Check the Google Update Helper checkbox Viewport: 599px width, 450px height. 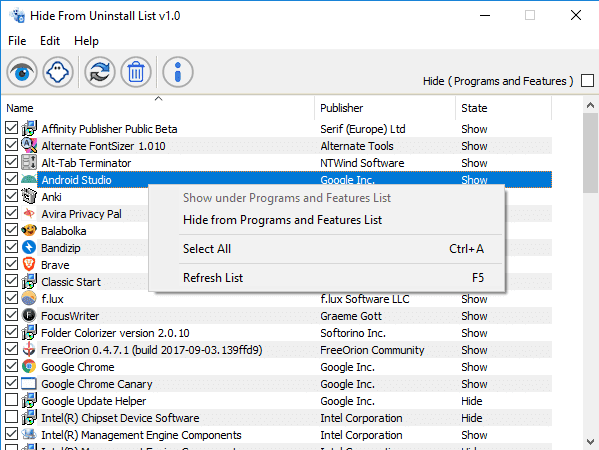point(11,400)
